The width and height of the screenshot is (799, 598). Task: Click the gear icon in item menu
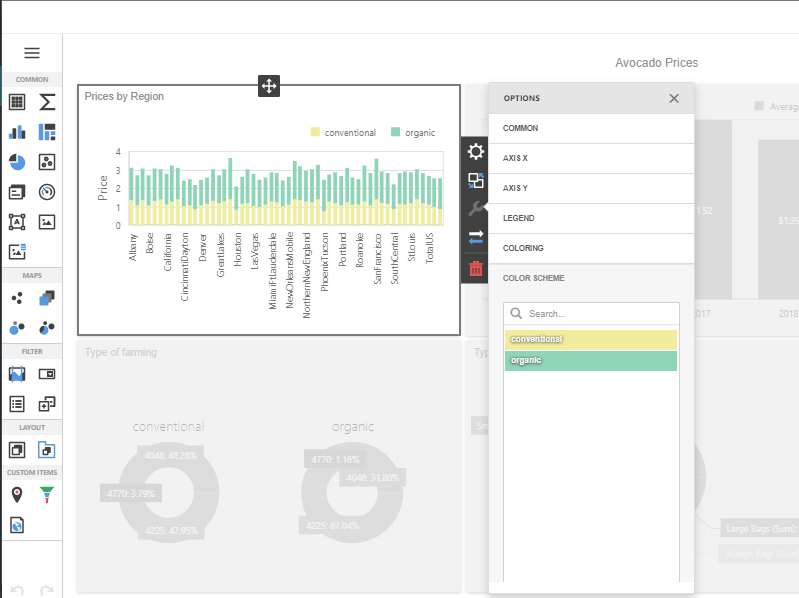tap(475, 152)
